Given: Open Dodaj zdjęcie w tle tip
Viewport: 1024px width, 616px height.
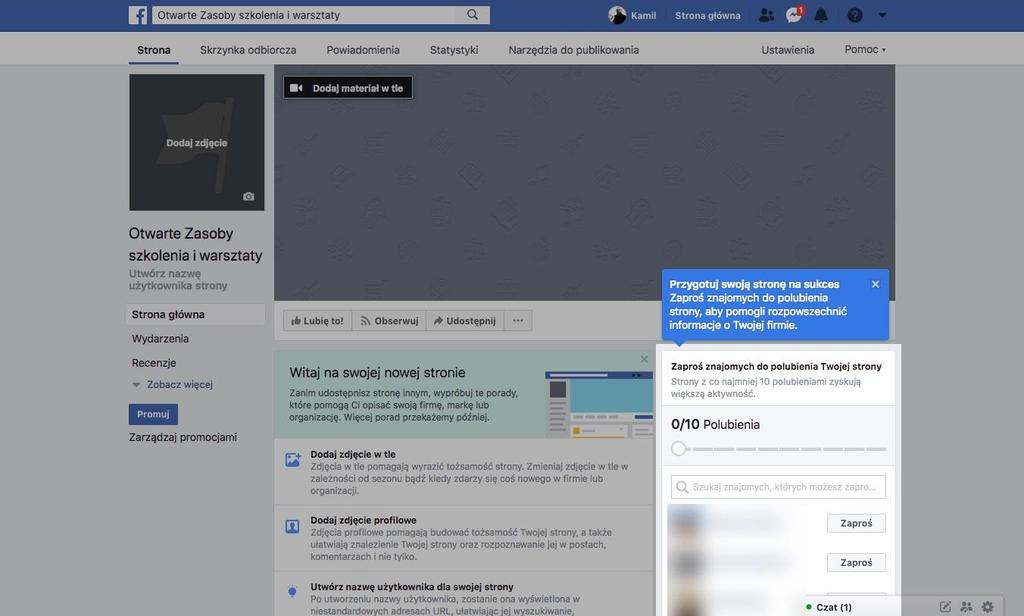Looking at the screenshot, I should click(x=353, y=454).
